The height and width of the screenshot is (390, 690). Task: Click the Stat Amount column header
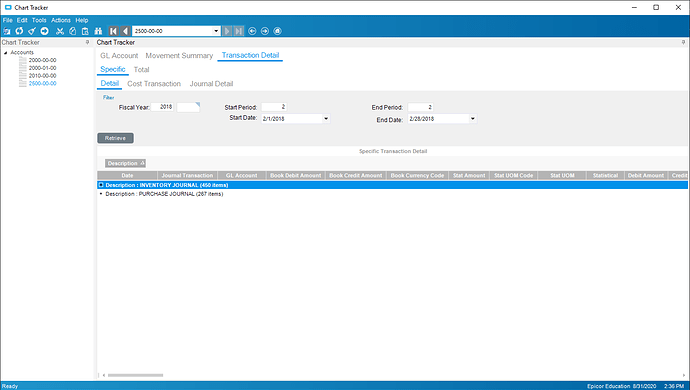tap(469, 175)
